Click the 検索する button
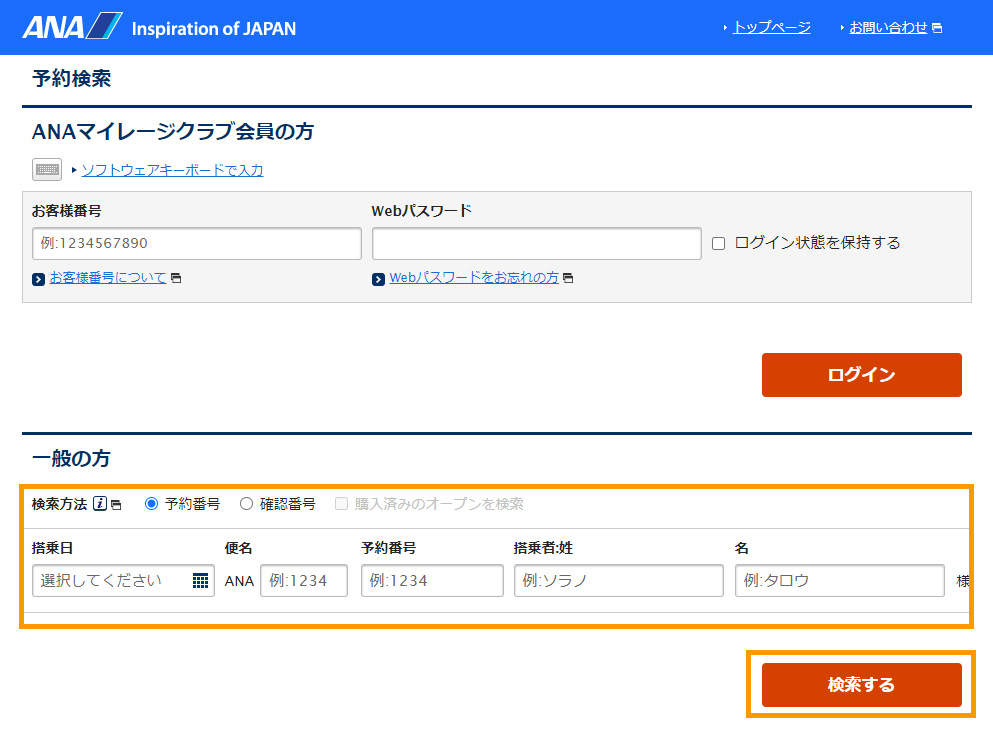This screenshot has width=993, height=736. click(861, 685)
